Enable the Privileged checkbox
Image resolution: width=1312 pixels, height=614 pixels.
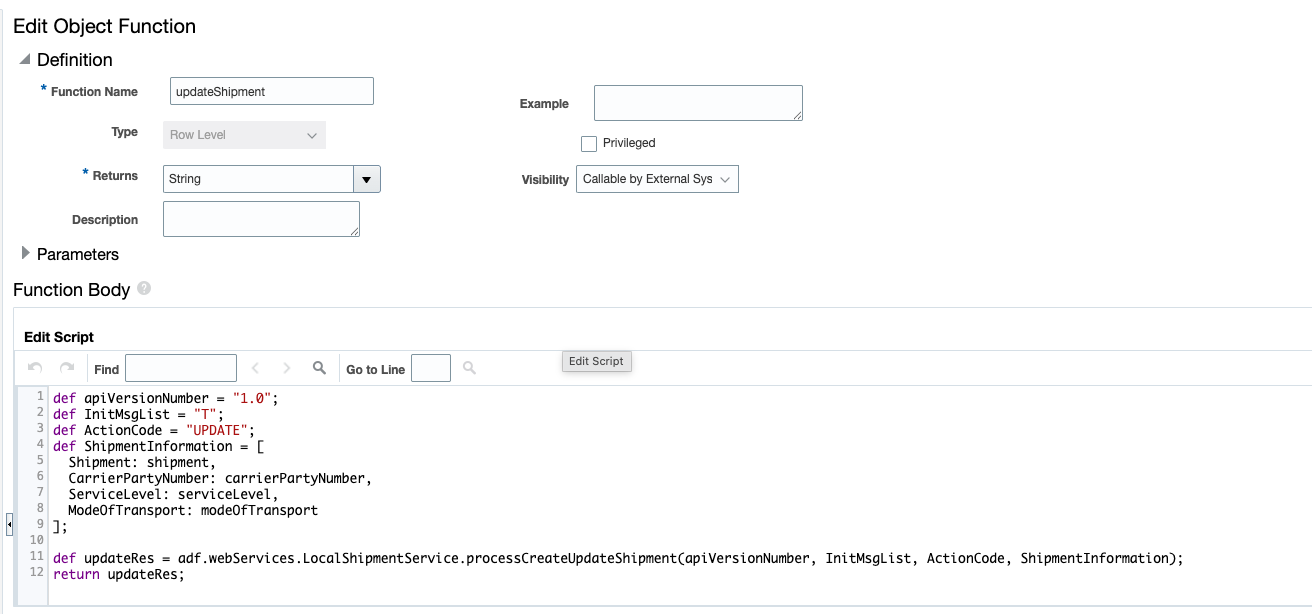589,143
